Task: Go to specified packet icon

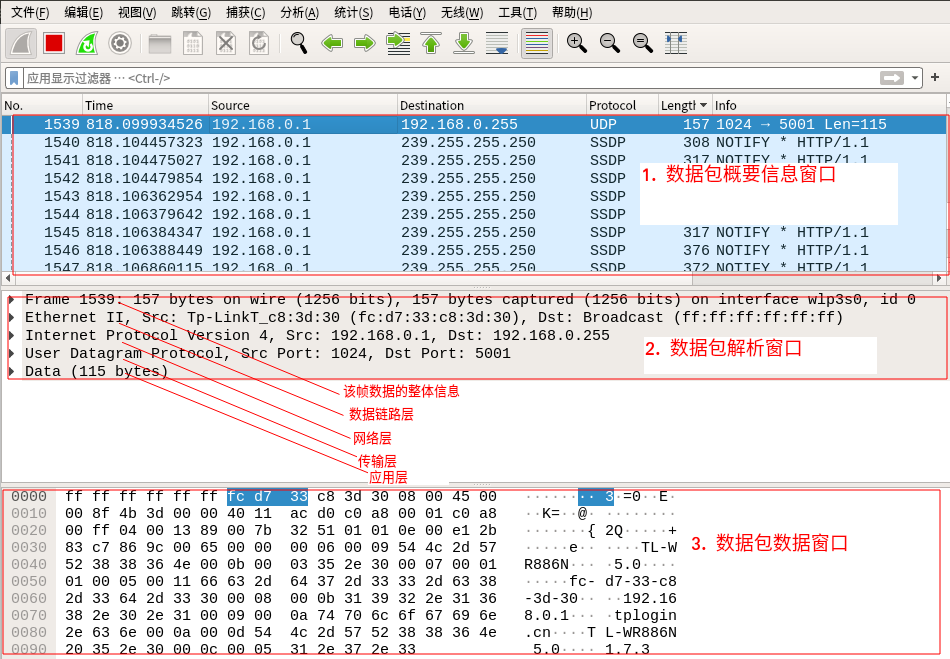Action: tap(398, 44)
